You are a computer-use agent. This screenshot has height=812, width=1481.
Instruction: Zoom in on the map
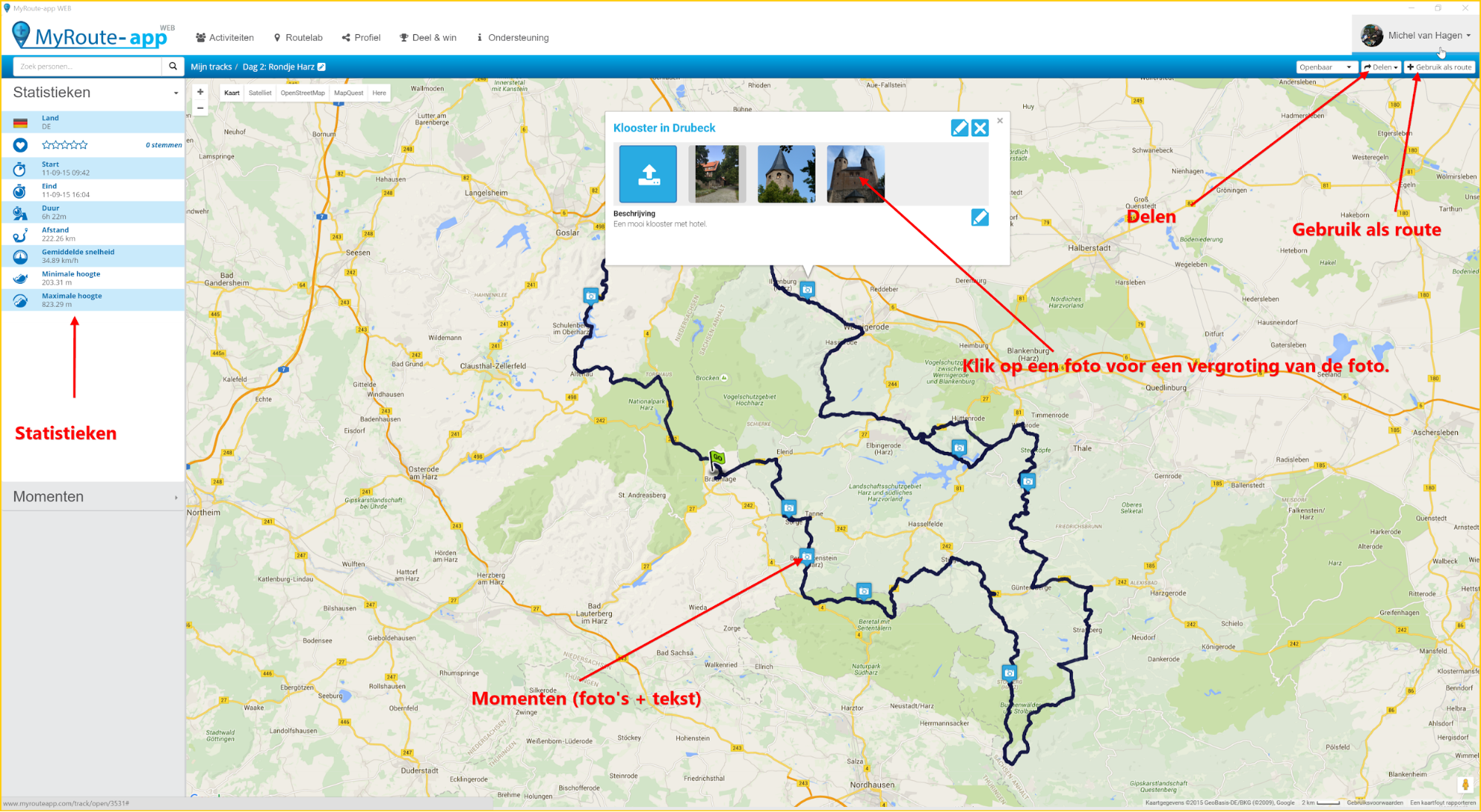(200, 93)
